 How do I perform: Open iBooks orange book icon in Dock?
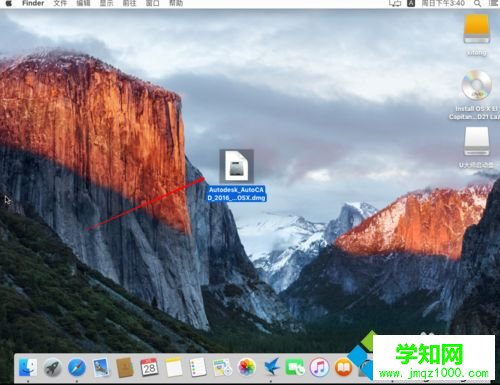[x=343, y=367]
